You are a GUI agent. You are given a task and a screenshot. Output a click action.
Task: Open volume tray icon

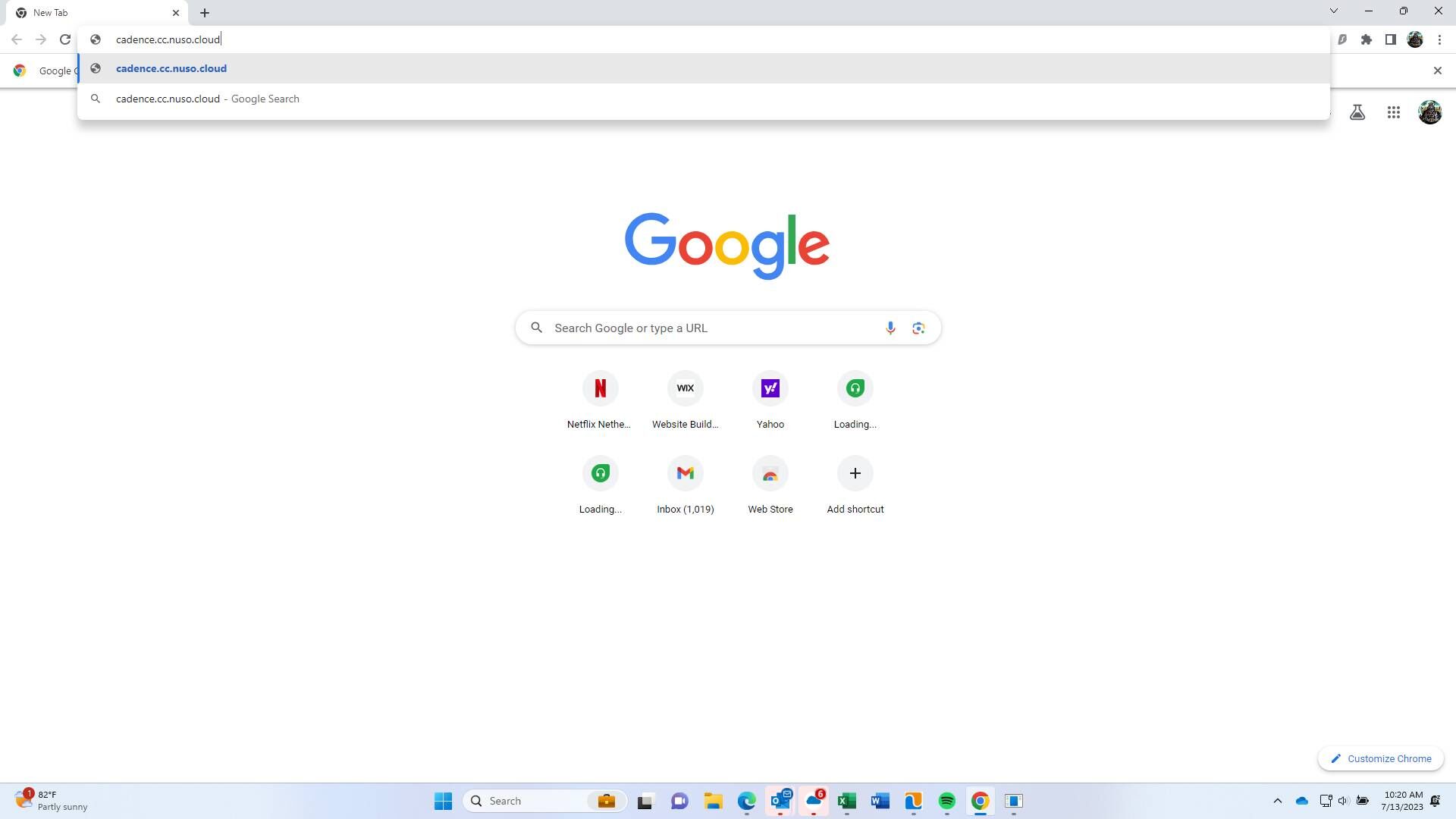point(1344,801)
